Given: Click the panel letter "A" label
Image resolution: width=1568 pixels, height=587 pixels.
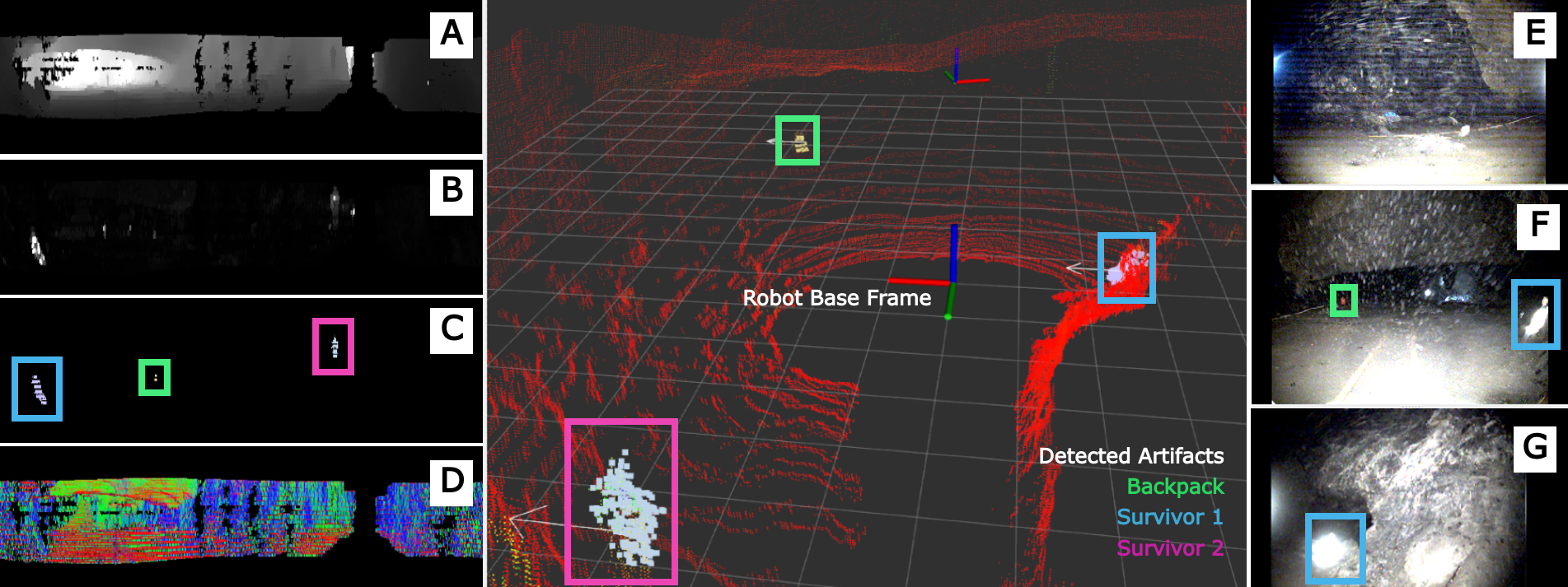Looking at the screenshot, I should [452, 35].
